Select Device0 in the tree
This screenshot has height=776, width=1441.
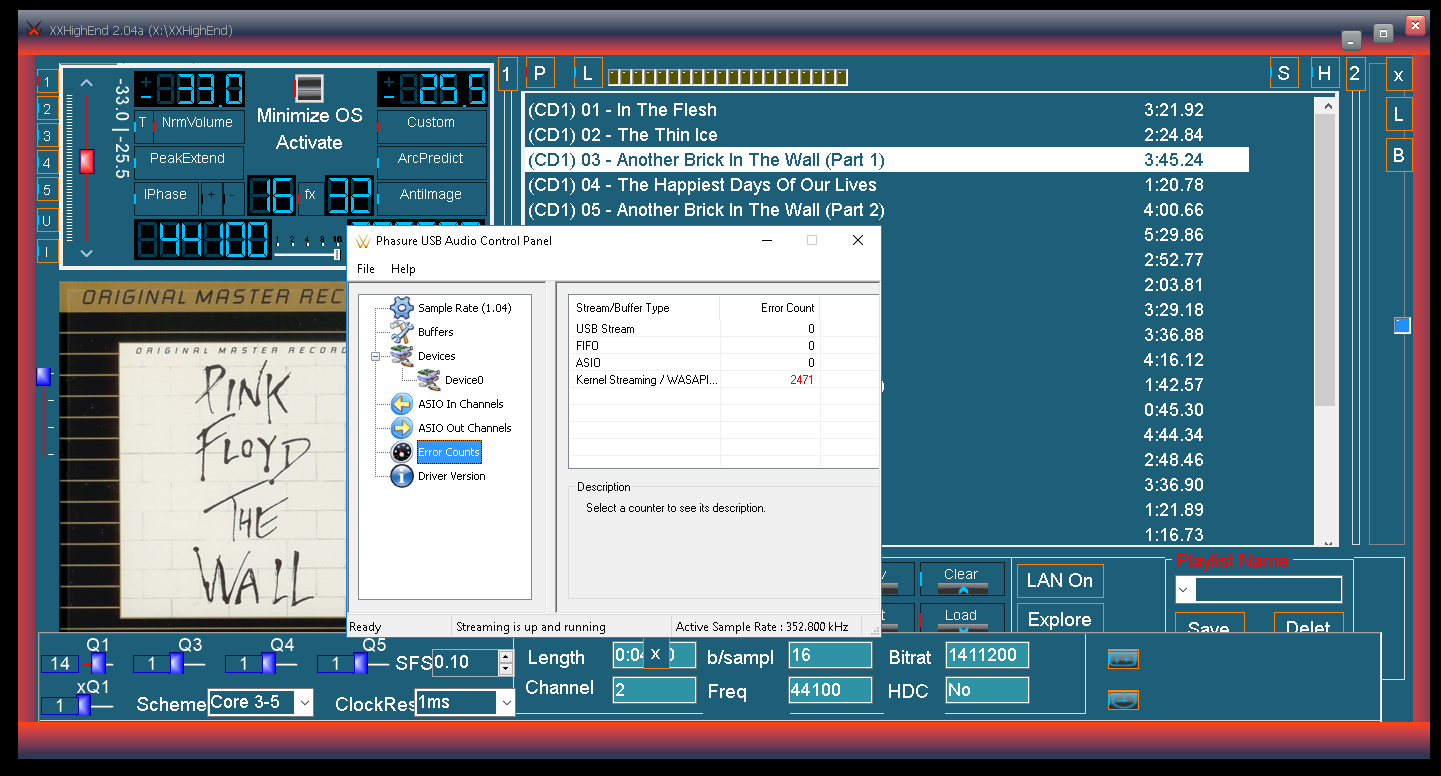(464, 380)
